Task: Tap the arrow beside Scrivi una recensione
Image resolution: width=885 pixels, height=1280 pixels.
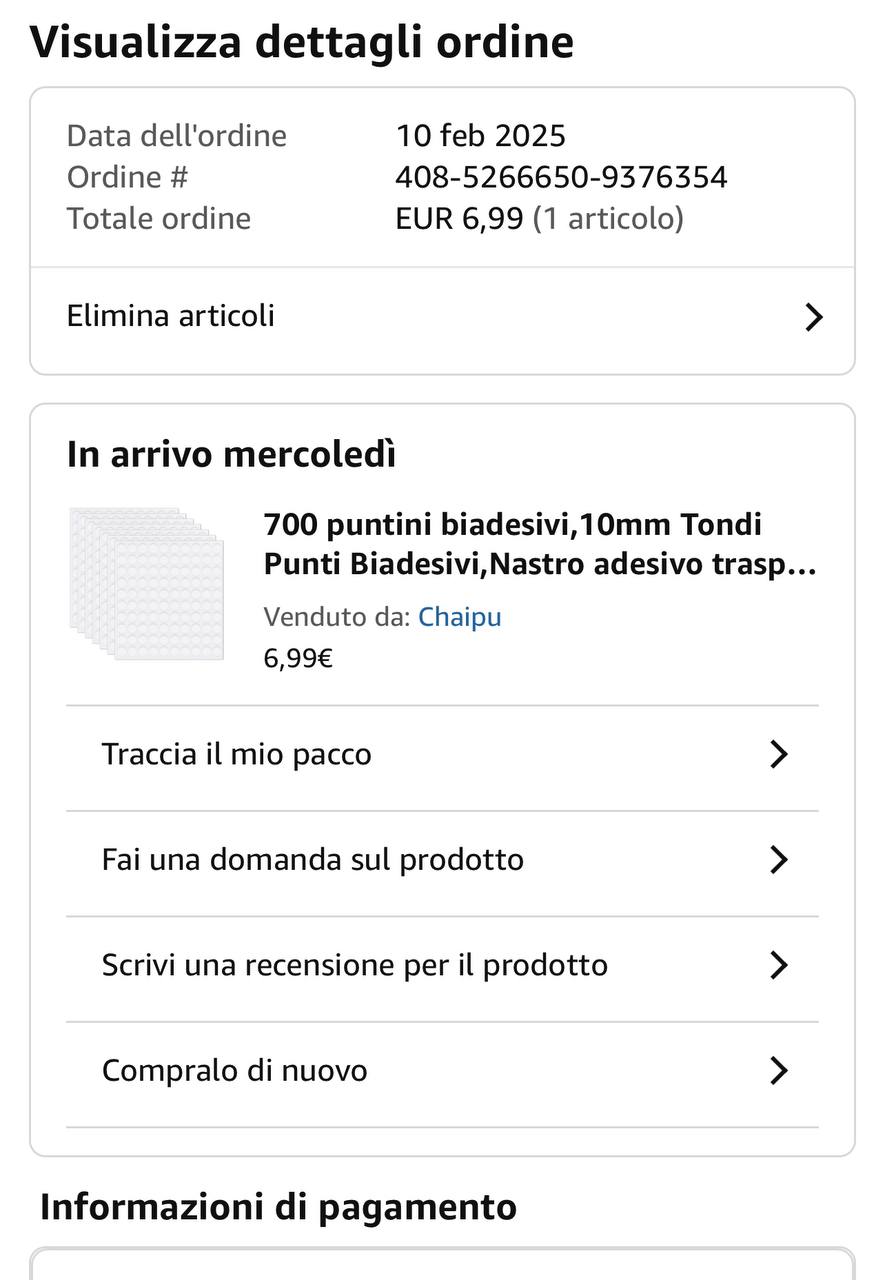Action: coord(779,965)
